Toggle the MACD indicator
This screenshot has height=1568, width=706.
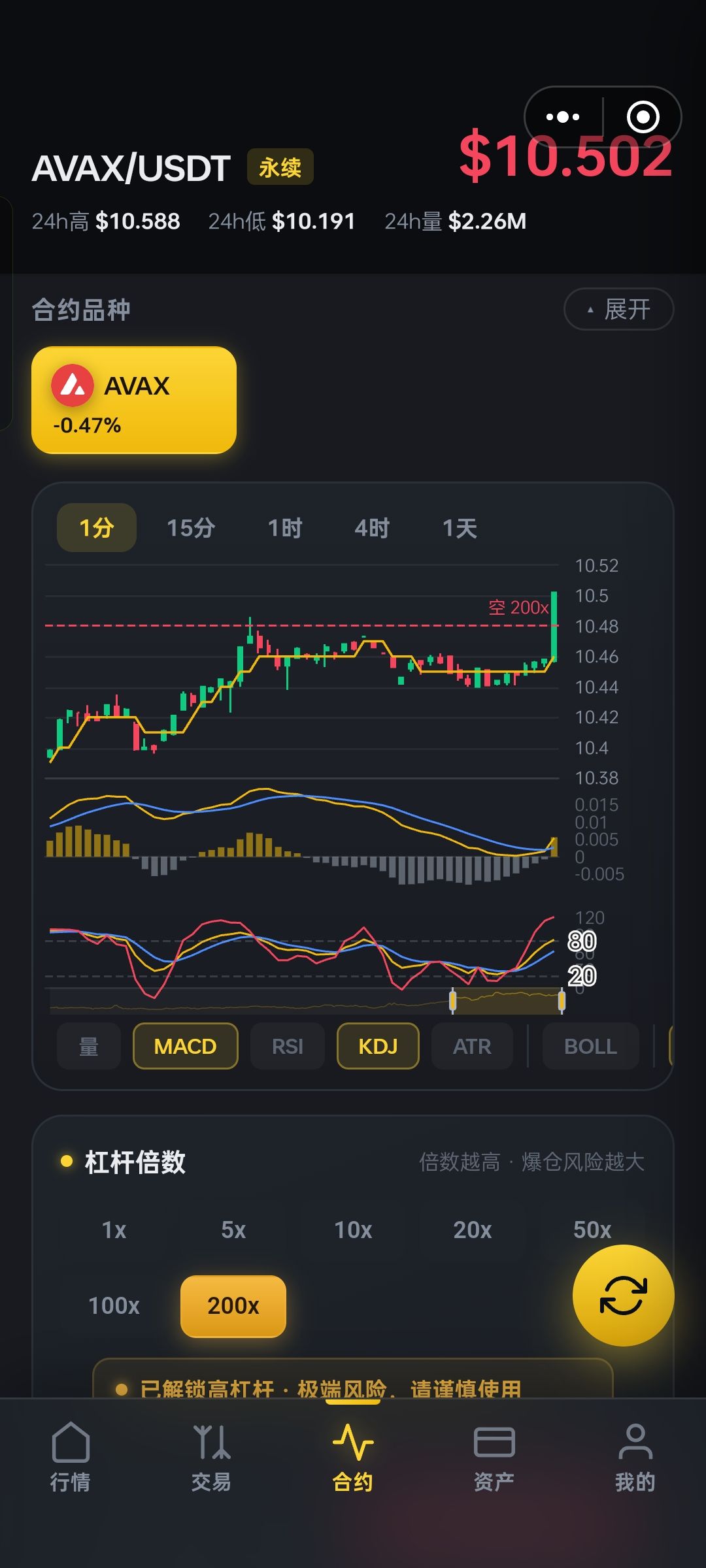coord(186,1046)
